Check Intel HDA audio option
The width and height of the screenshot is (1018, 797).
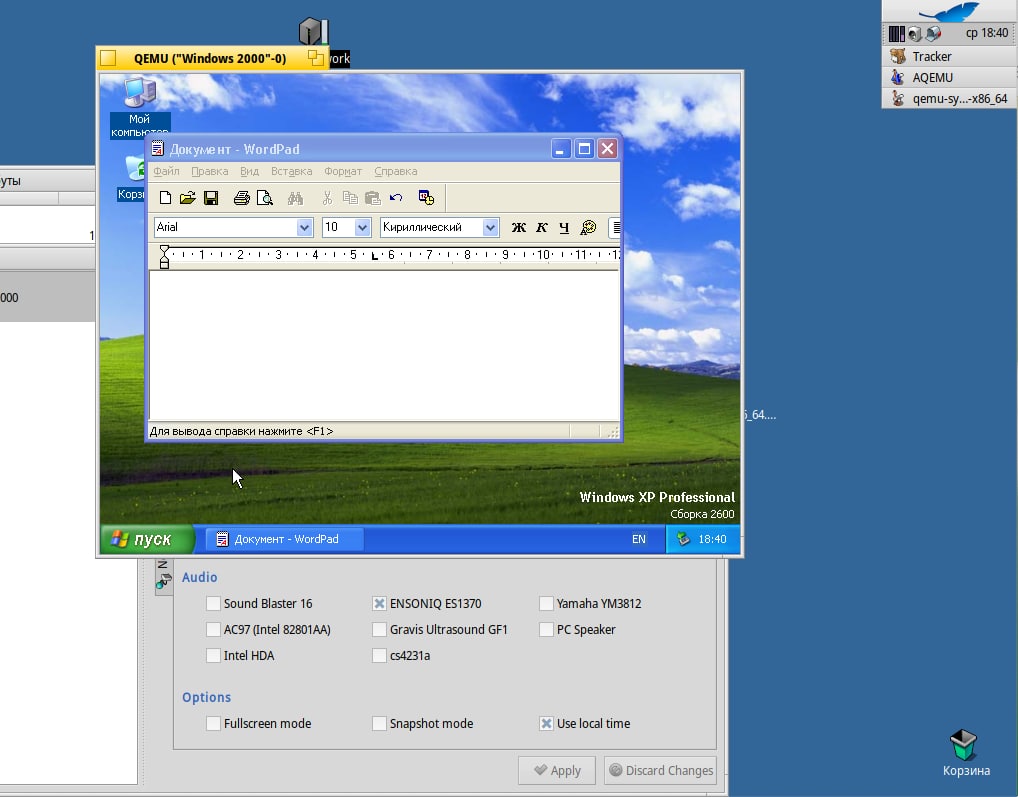click(x=213, y=656)
